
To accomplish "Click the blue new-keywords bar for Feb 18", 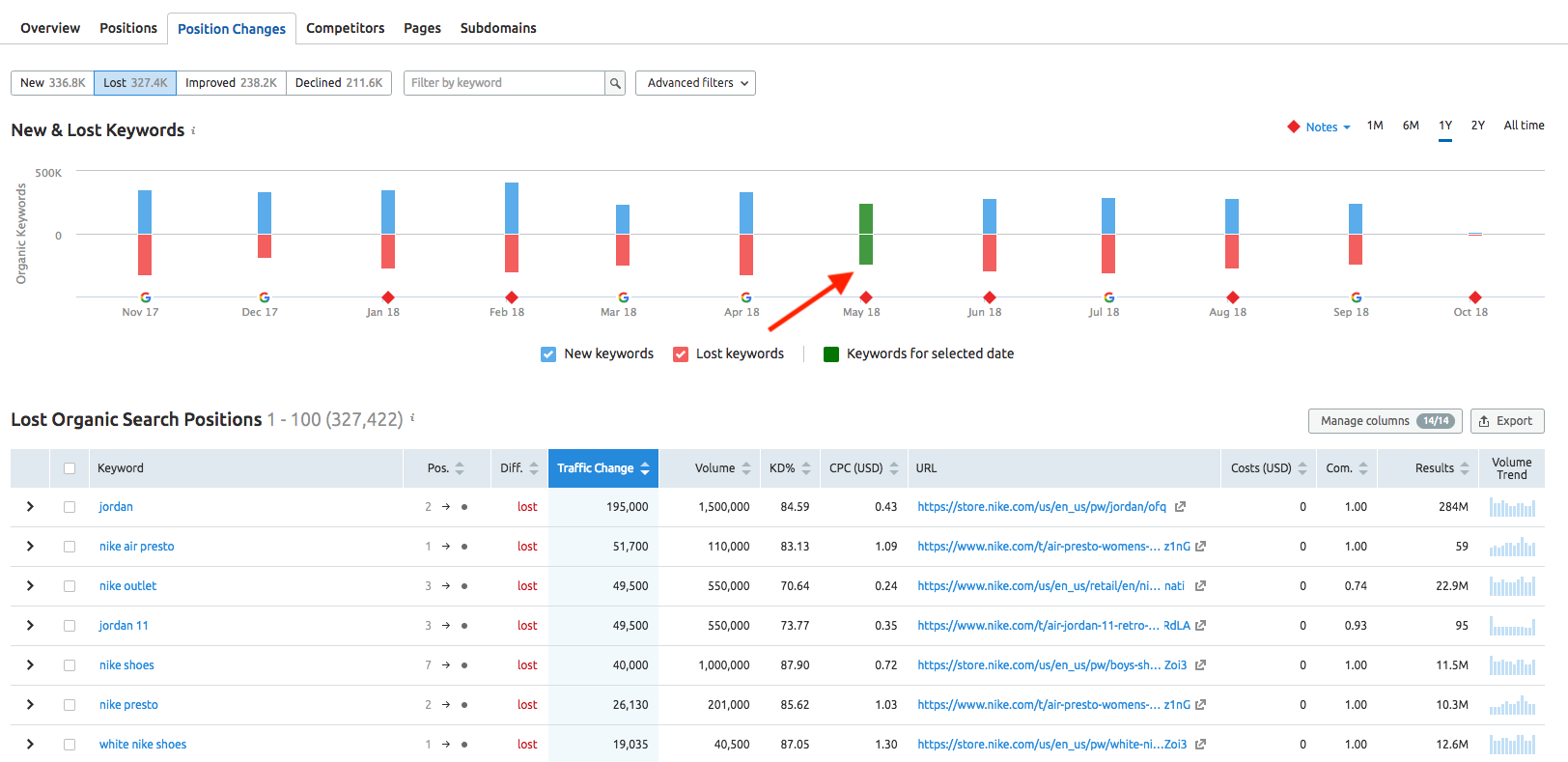I will 512,209.
